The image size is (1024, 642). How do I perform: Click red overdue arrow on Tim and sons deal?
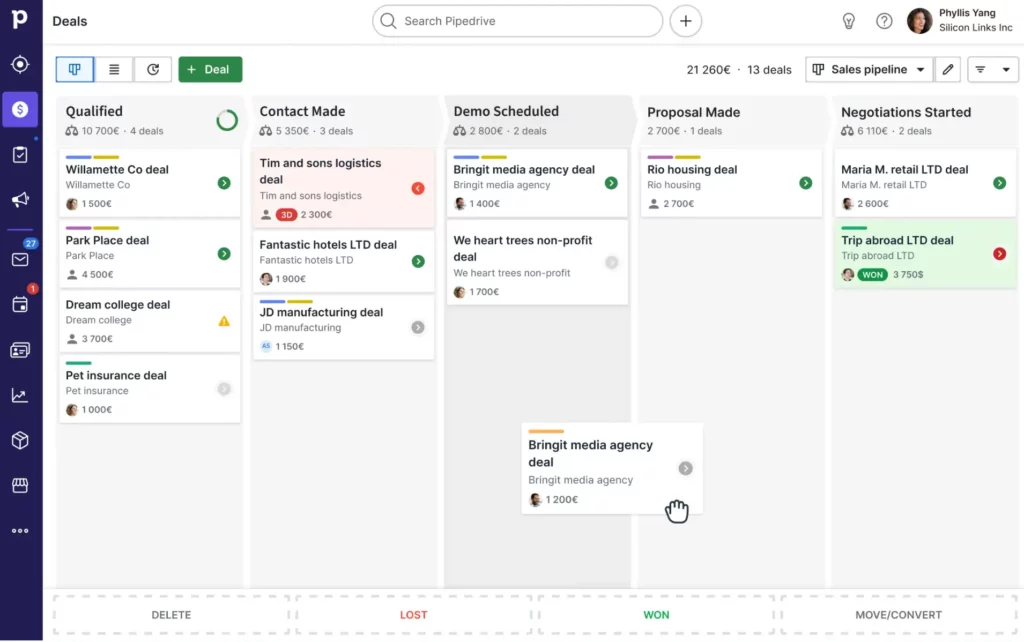click(x=418, y=188)
